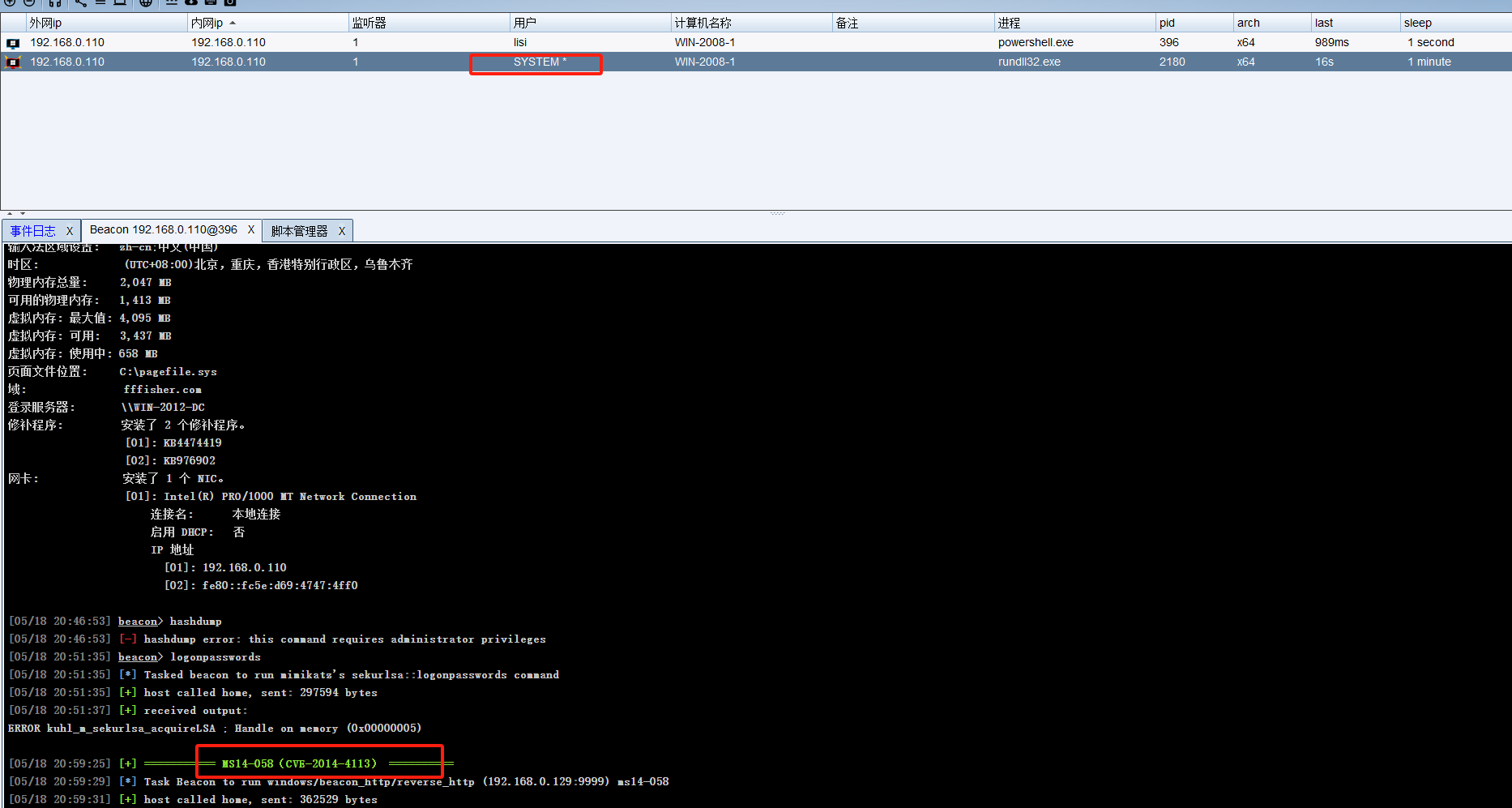
Task: Click the fffisher.com domain text
Action: [x=162, y=390]
